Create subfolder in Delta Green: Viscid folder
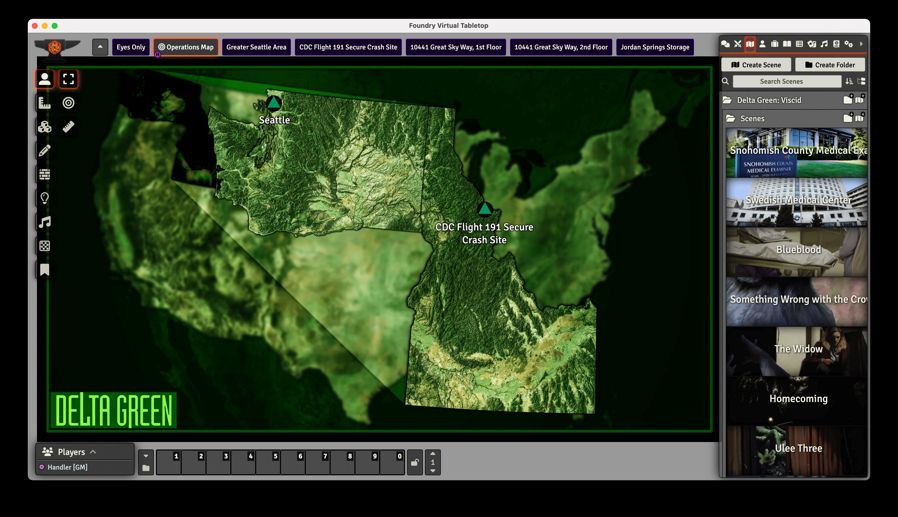The image size is (898, 517). pyautogui.click(x=848, y=100)
